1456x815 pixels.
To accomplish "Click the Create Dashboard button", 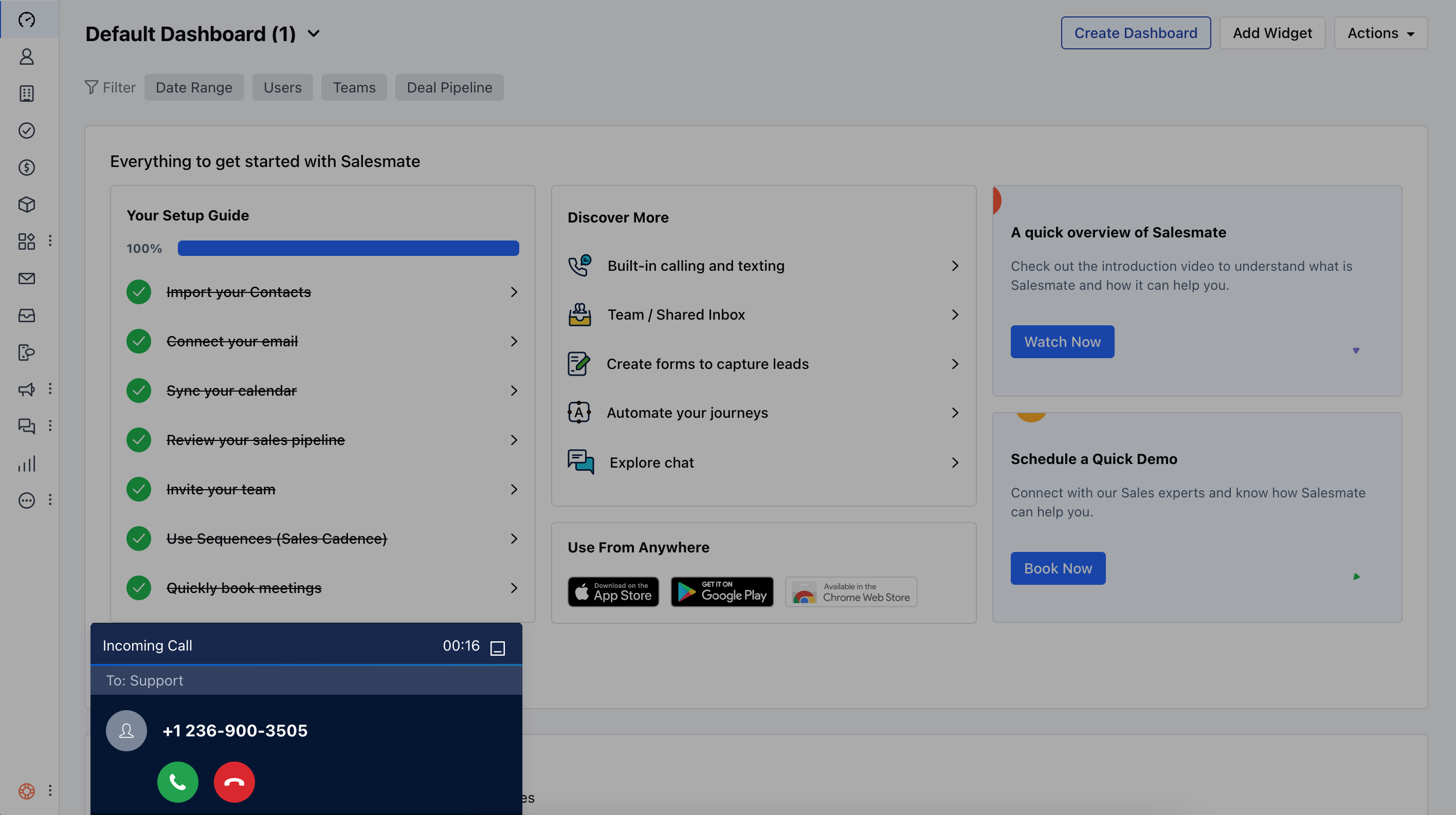I will pos(1135,33).
